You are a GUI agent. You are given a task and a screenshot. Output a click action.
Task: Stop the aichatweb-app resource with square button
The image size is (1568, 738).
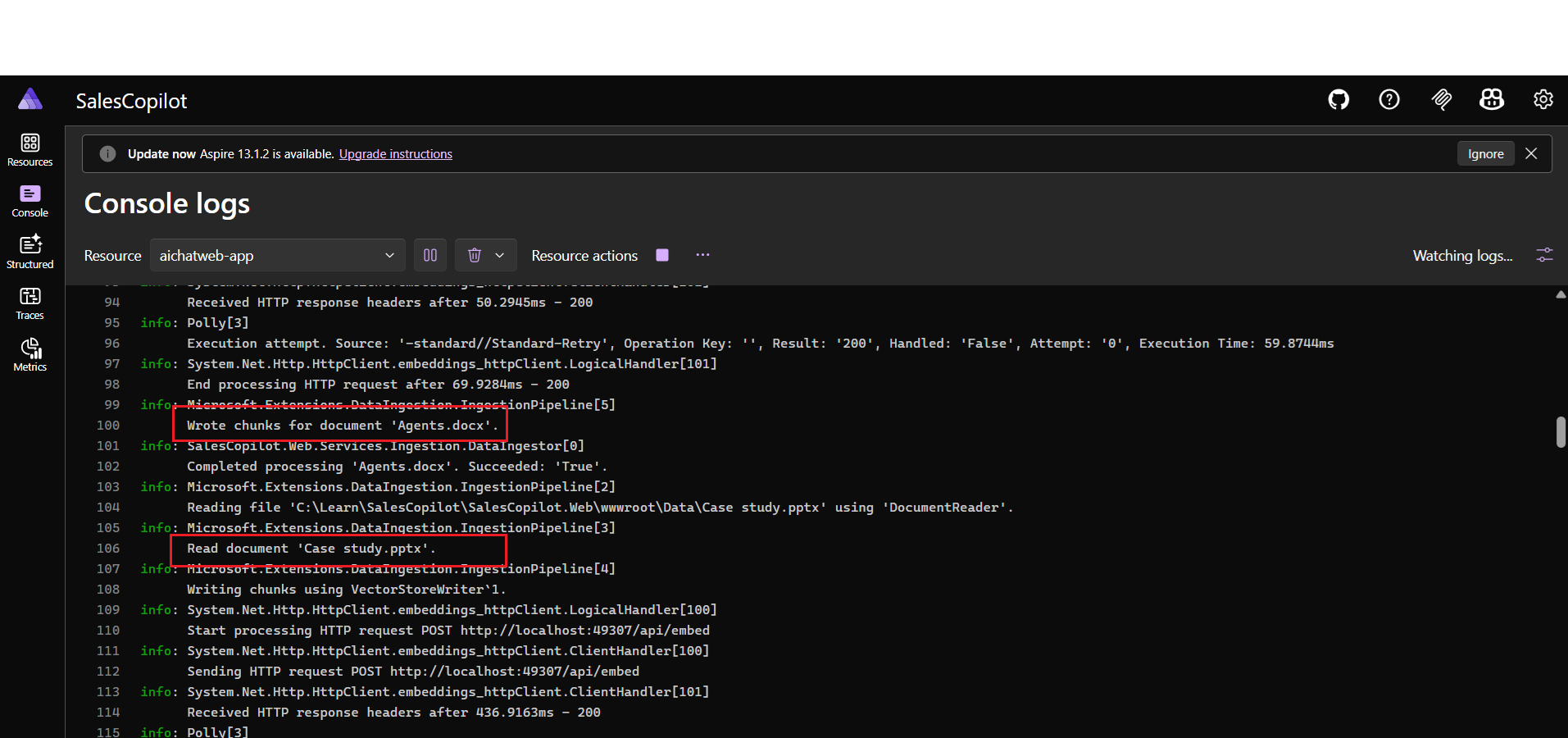(x=661, y=255)
